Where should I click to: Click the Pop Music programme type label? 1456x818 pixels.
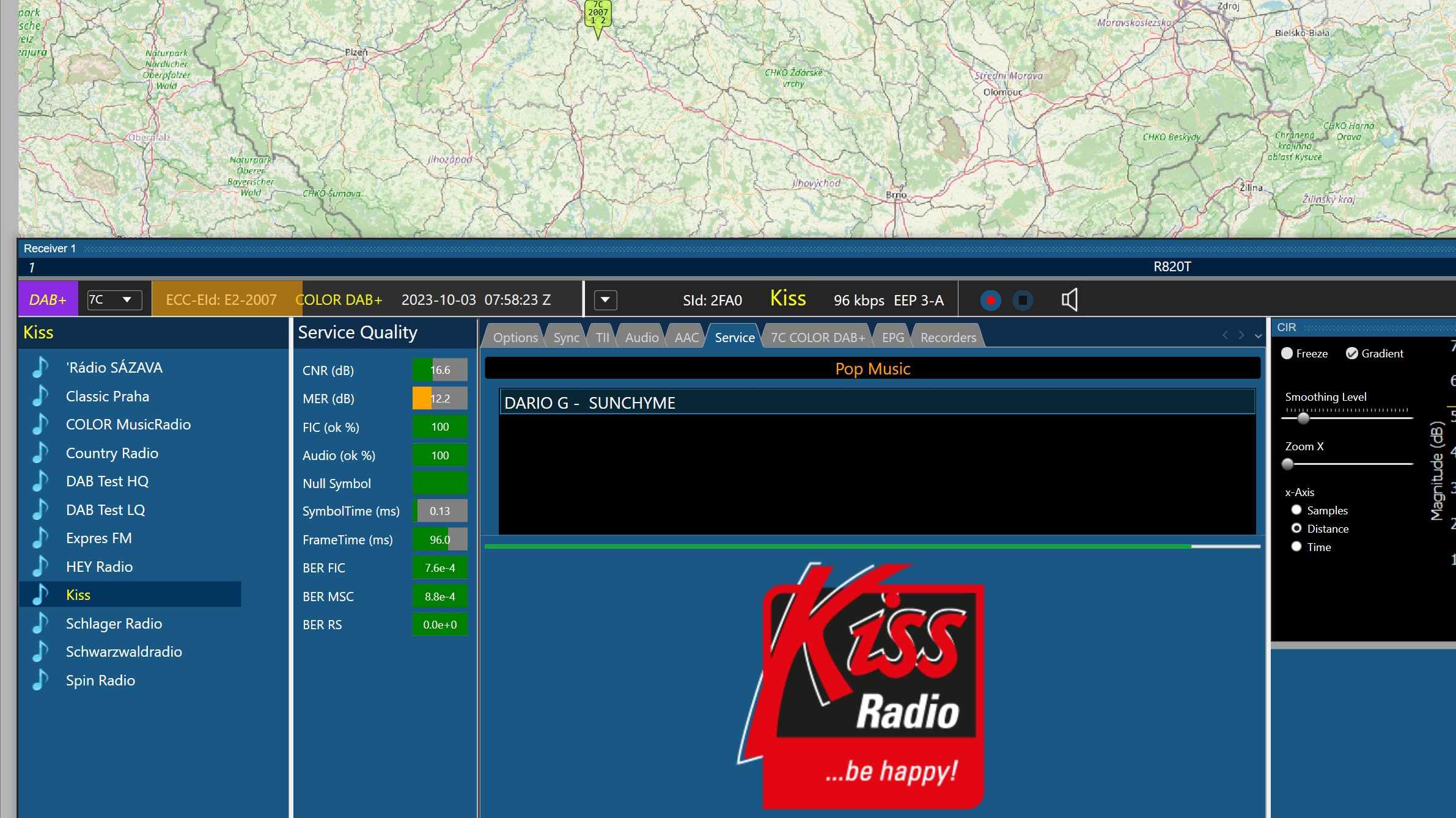click(873, 368)
